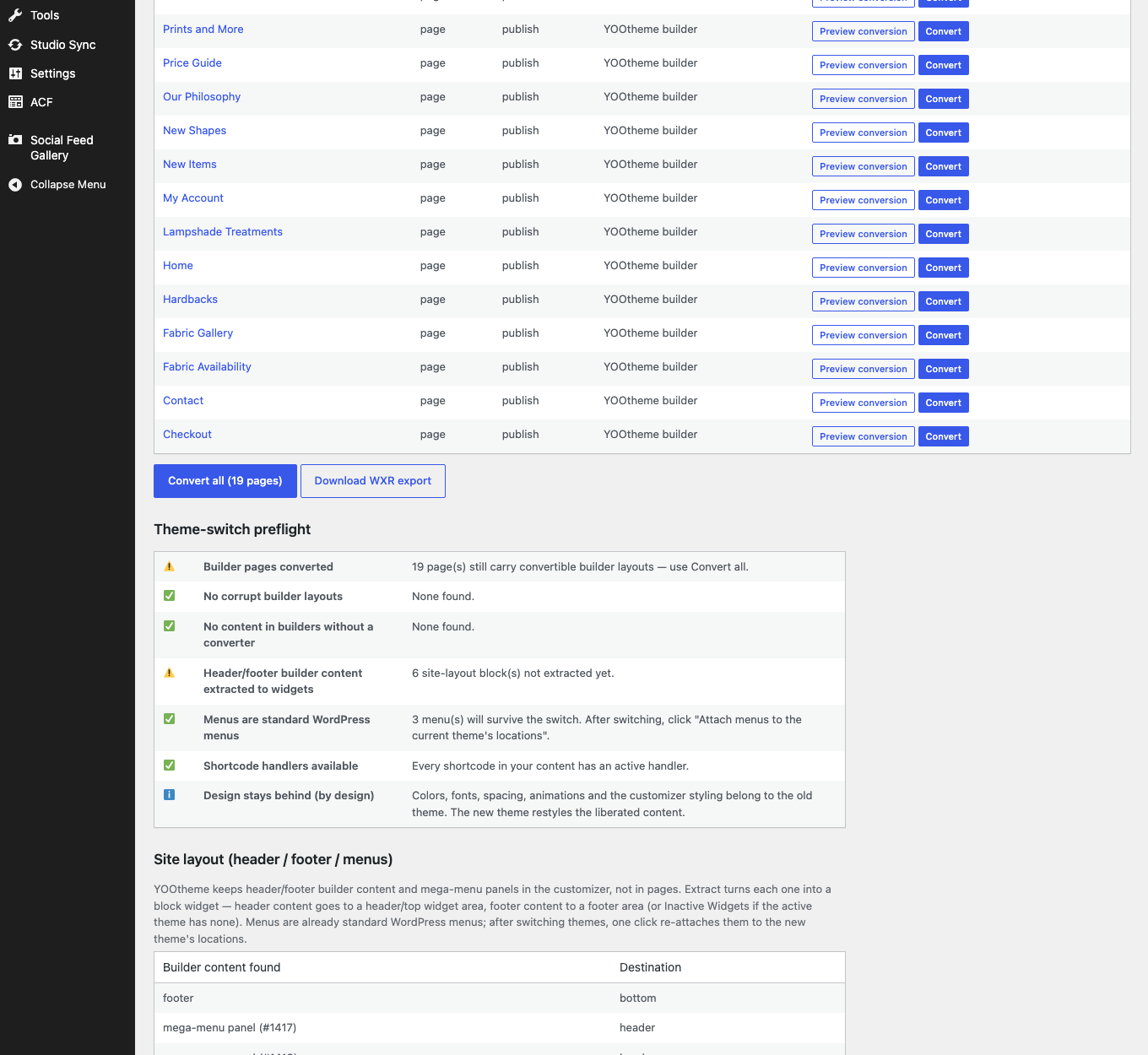1148x1055 pixels.
Task: Convert the Prints and More page
Action: 944,31
